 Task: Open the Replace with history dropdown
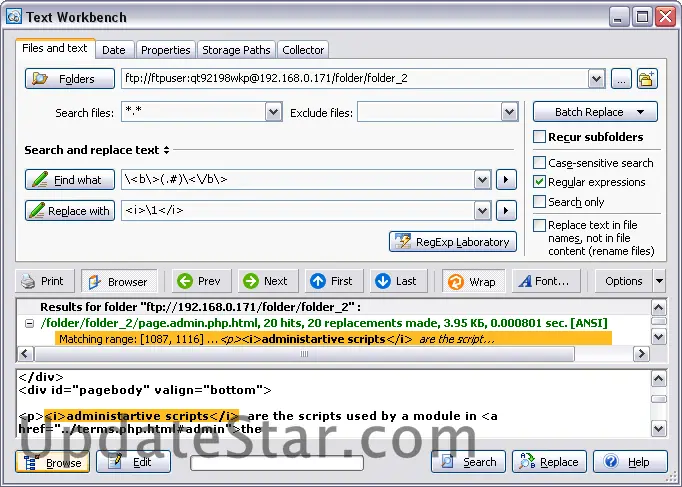coord(482,211)
